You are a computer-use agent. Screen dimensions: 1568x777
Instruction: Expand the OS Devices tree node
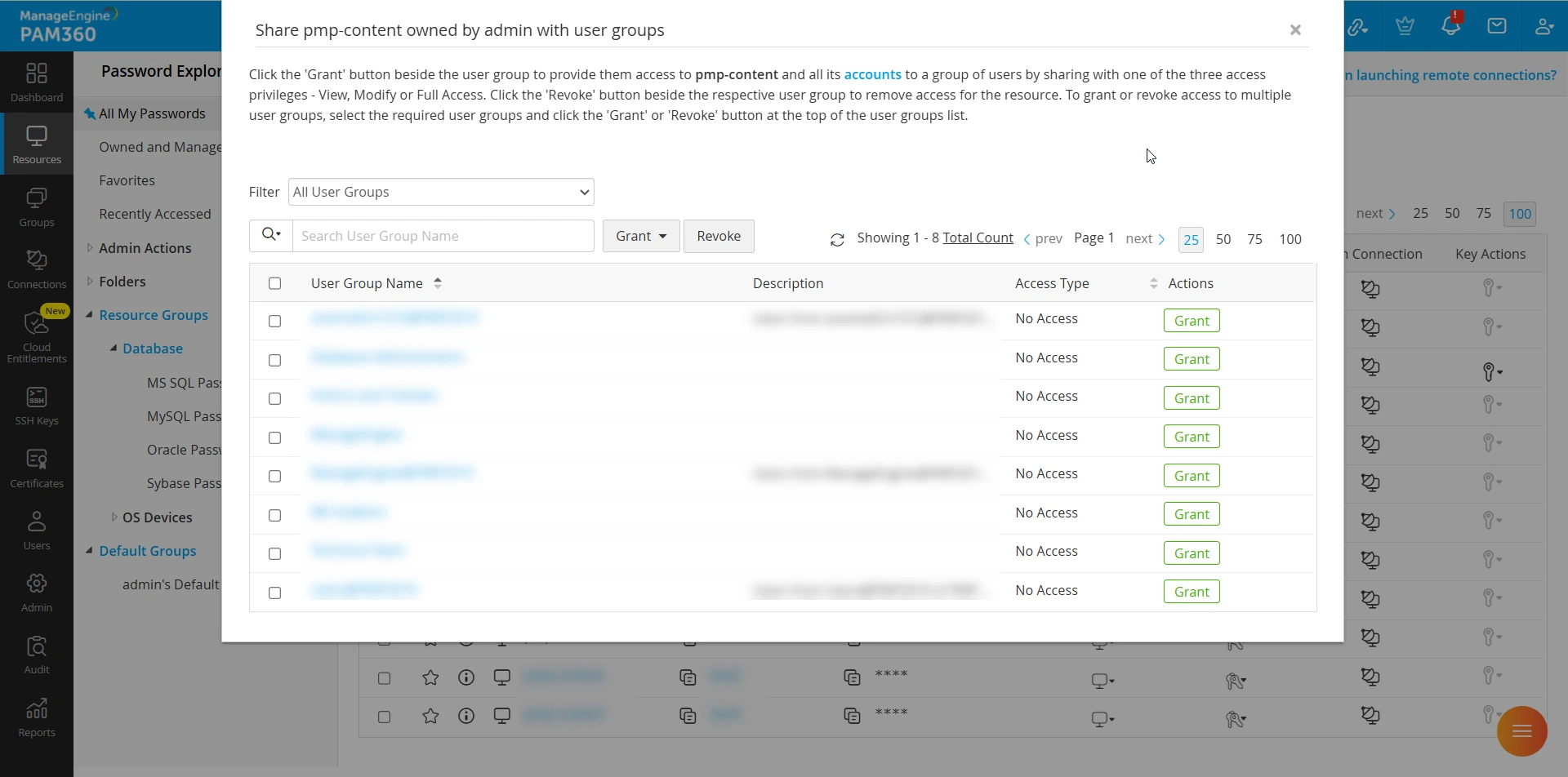tap(114, 517)
